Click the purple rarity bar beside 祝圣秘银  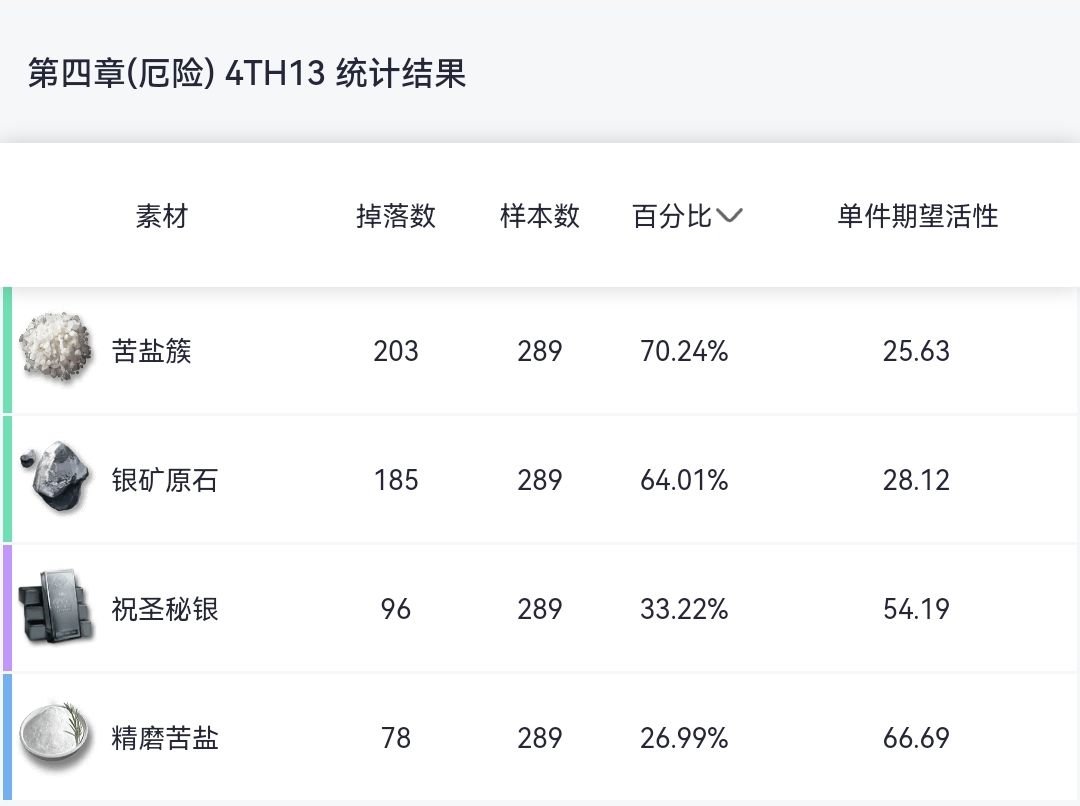click(7, 608)
